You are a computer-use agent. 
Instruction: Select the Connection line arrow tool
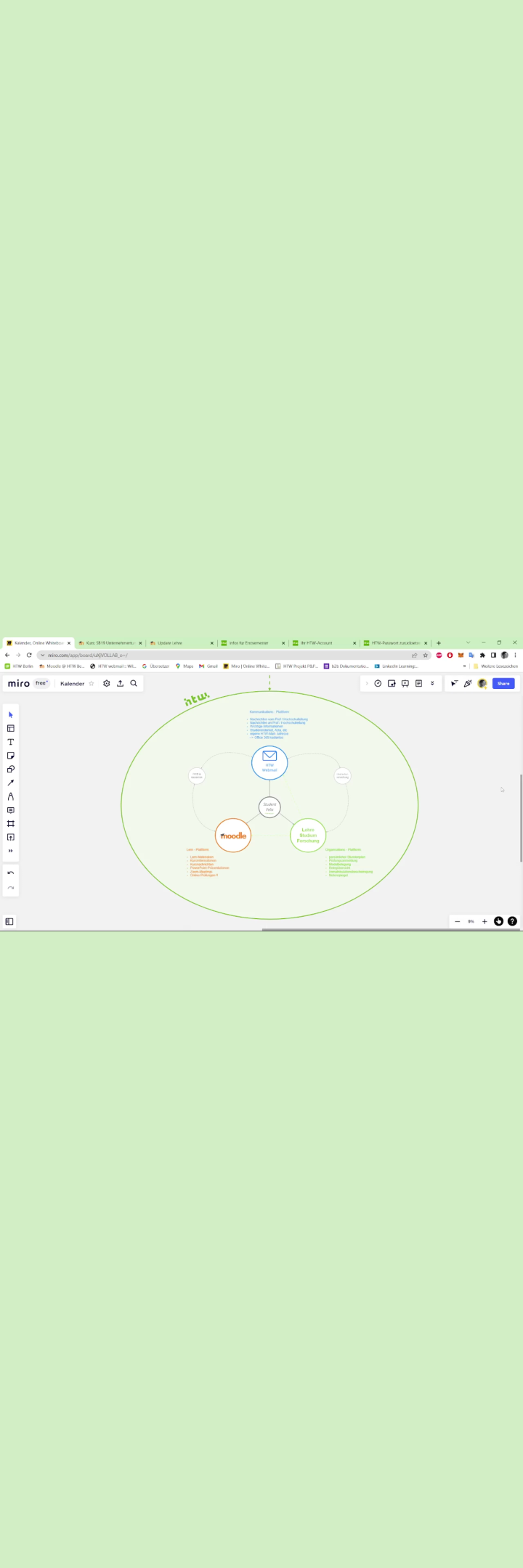click(11, 783)
